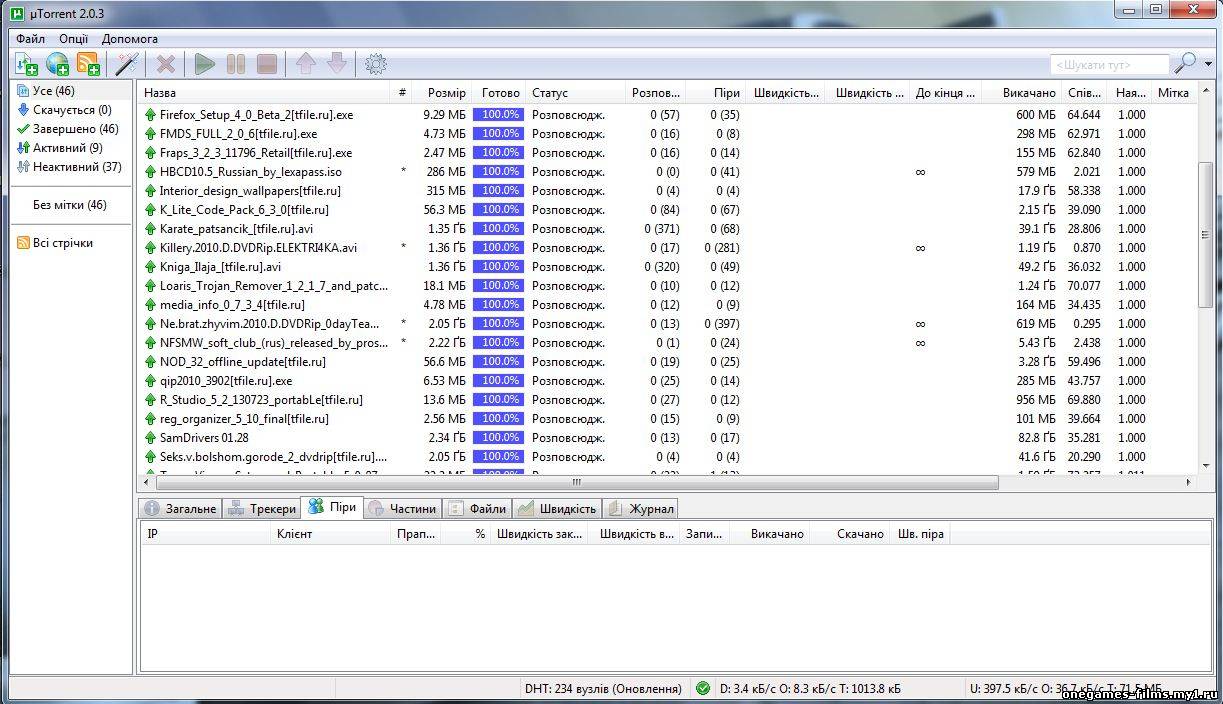Click the Move Down Queue arrow icon
This screenshot has height=704, width=1223.
pyautogui.click(x=337, y=64)
